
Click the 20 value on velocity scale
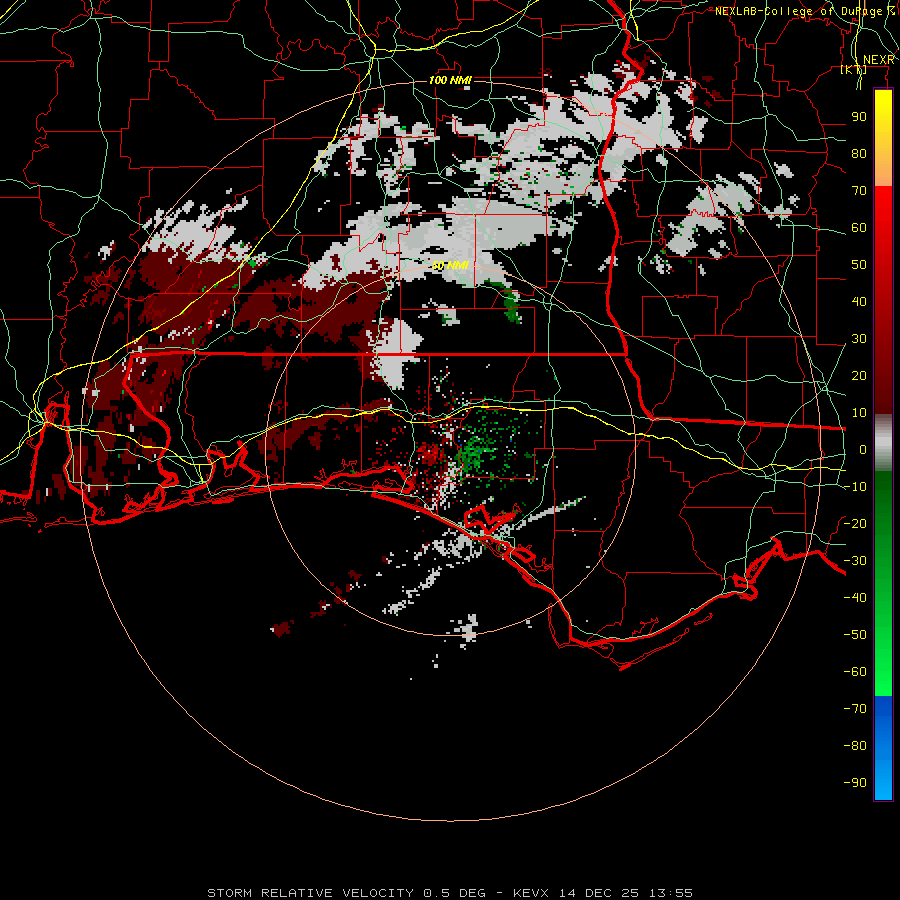859,375
